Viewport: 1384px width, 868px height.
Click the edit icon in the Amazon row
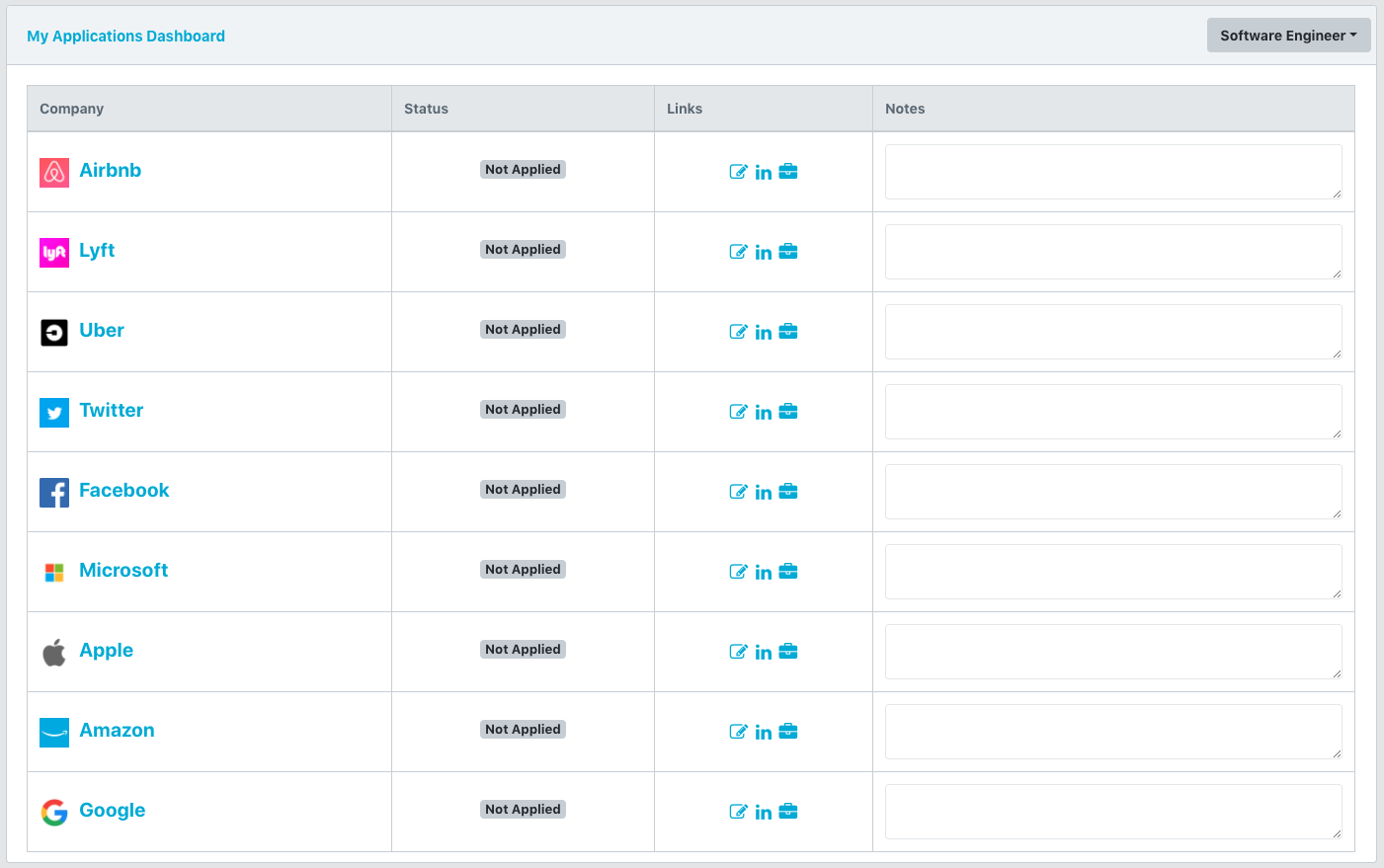(738, 732)
